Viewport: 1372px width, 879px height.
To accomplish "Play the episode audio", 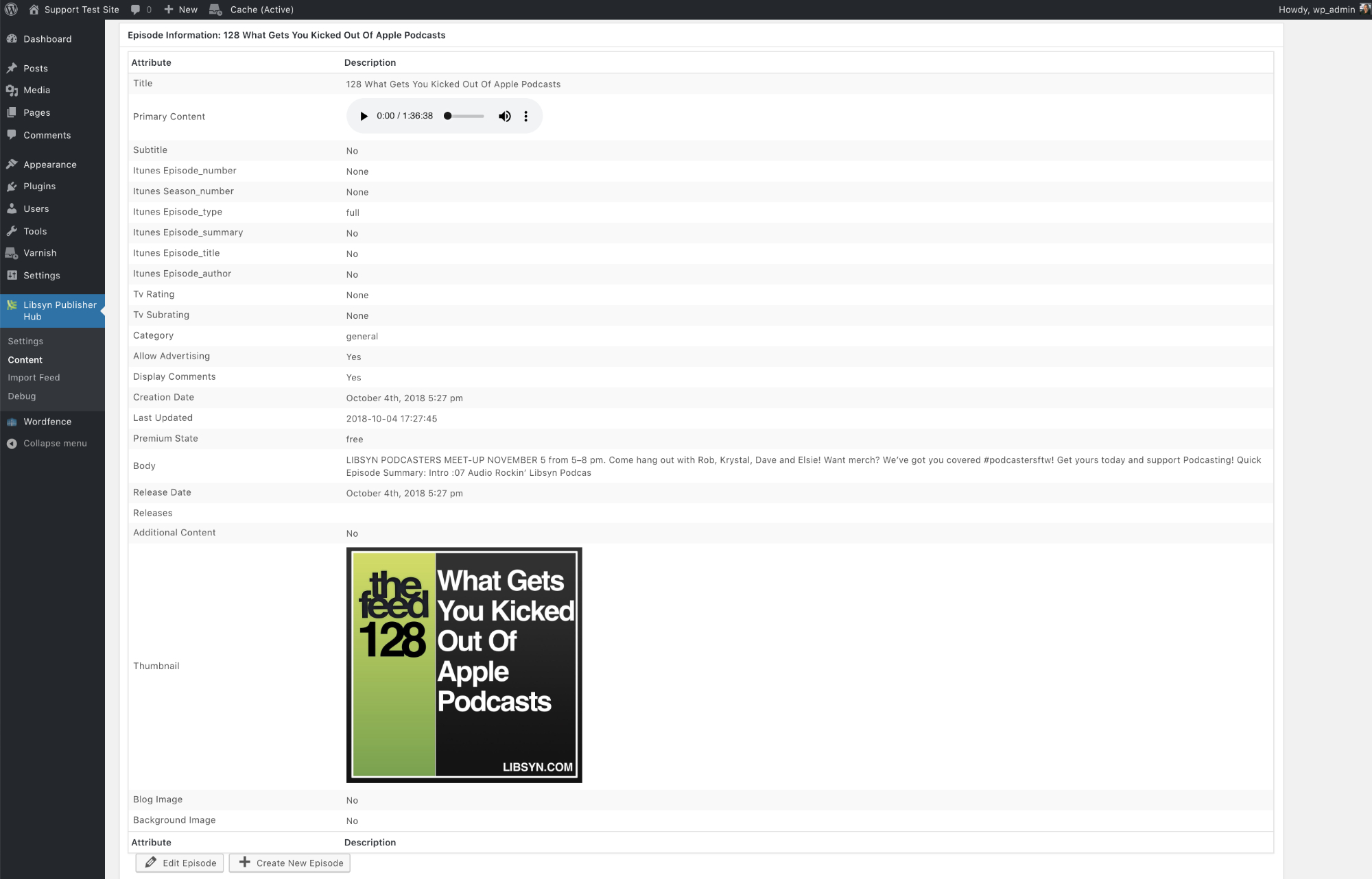I will (364, 116).
